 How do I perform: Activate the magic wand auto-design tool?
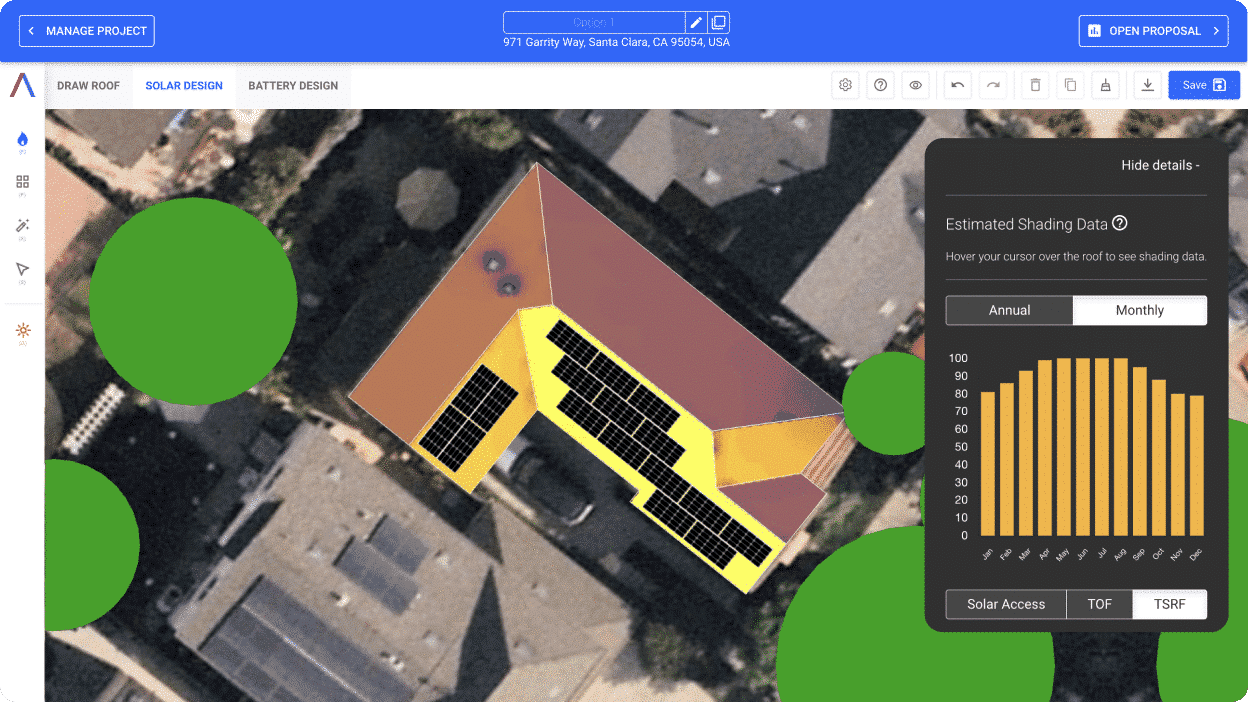[x=22, y=226]
